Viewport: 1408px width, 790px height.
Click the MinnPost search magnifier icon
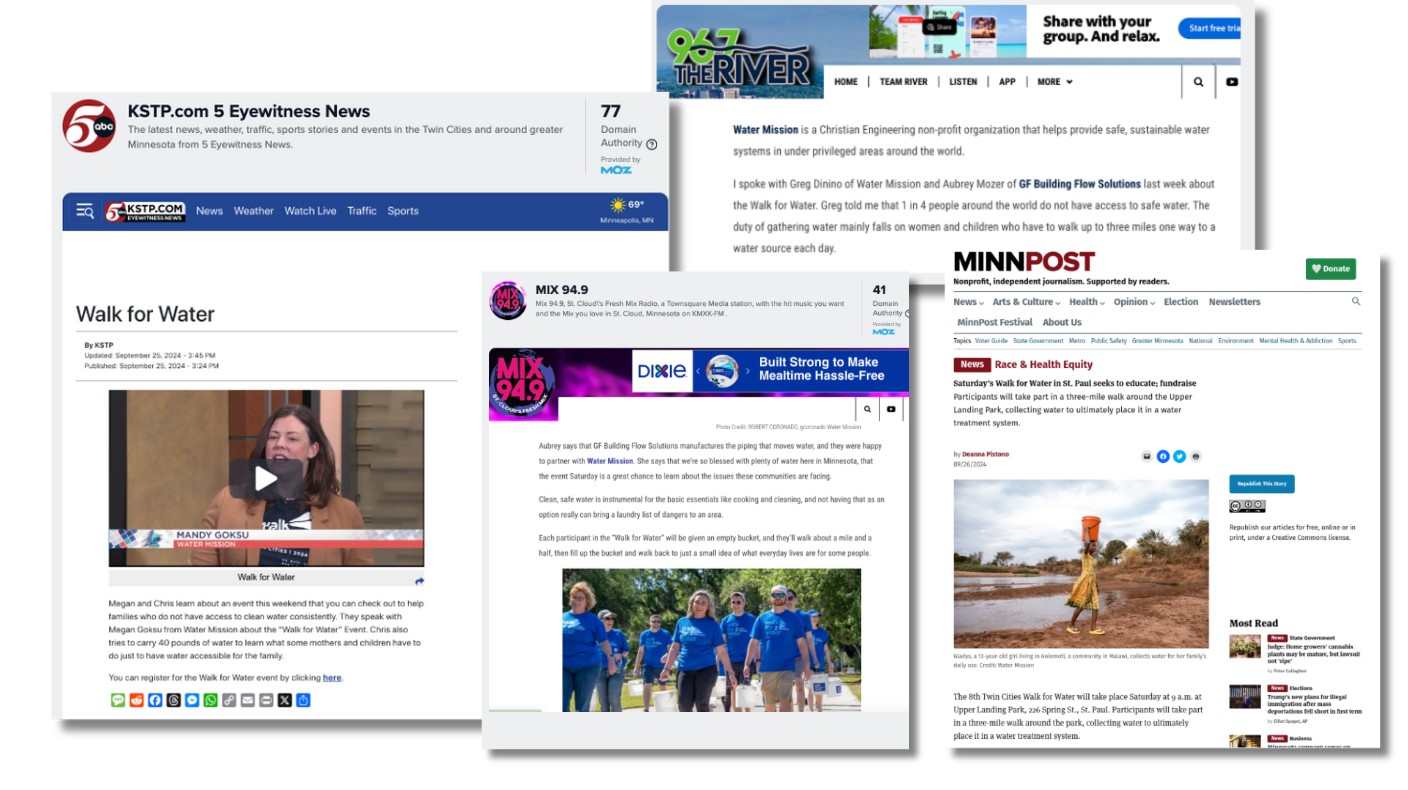1356,301
